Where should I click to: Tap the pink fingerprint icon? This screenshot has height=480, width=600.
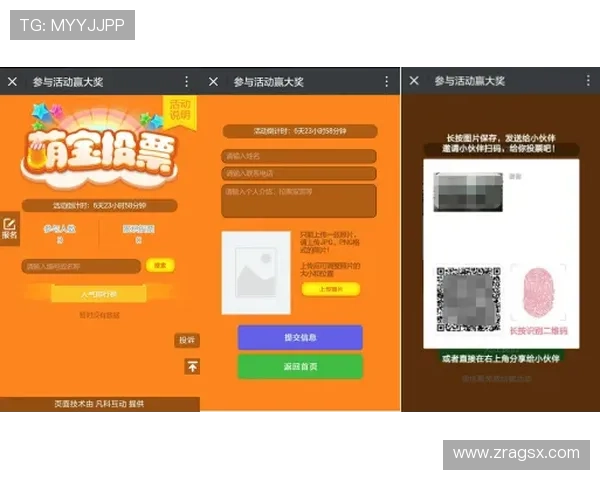538,293
